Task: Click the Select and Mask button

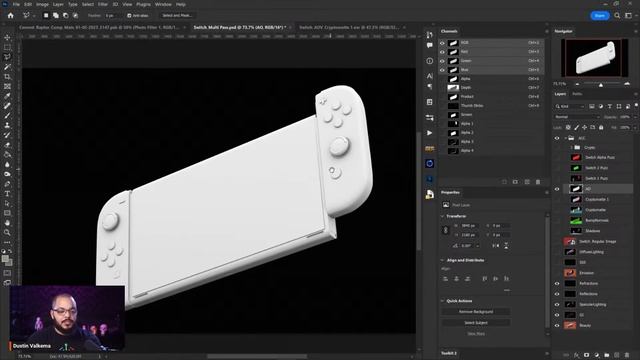Action: (177, 16)
